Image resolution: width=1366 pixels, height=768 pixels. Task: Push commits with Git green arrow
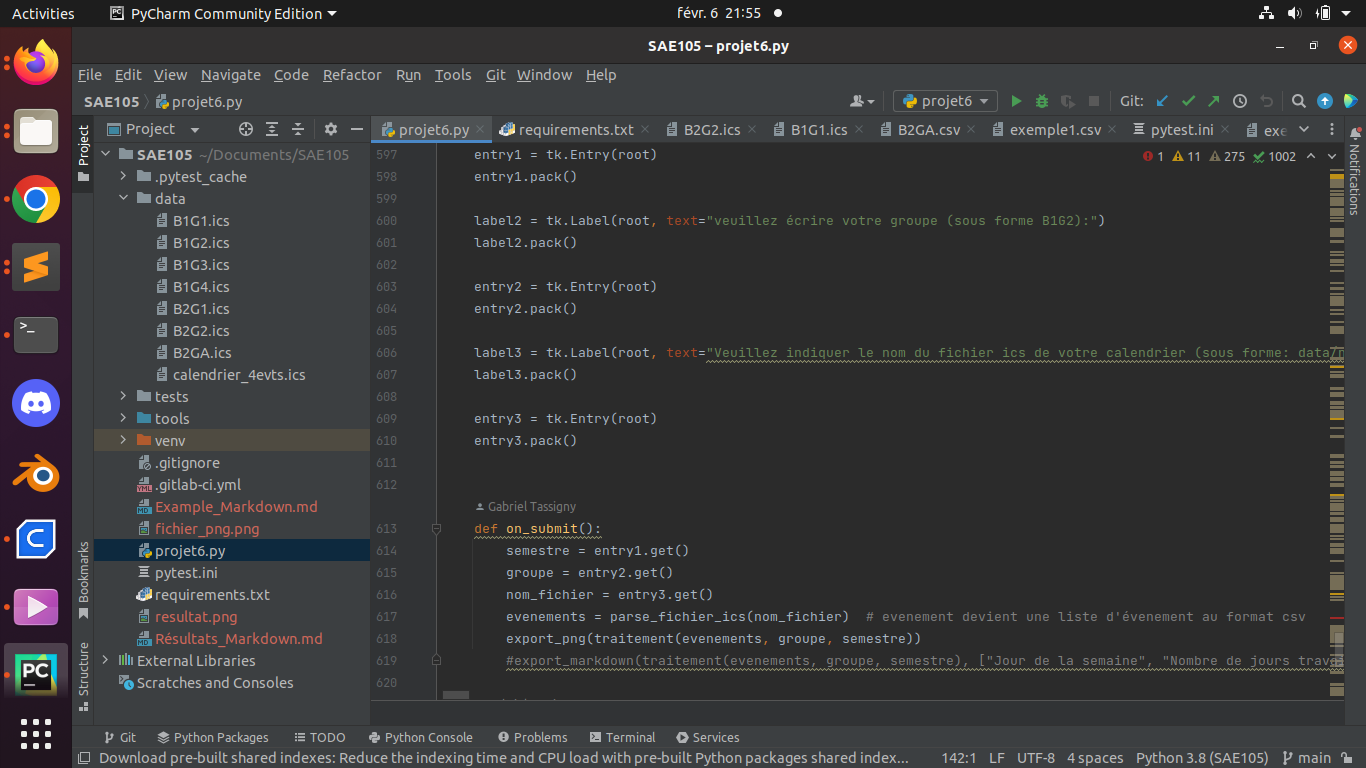pos(1214,101)
